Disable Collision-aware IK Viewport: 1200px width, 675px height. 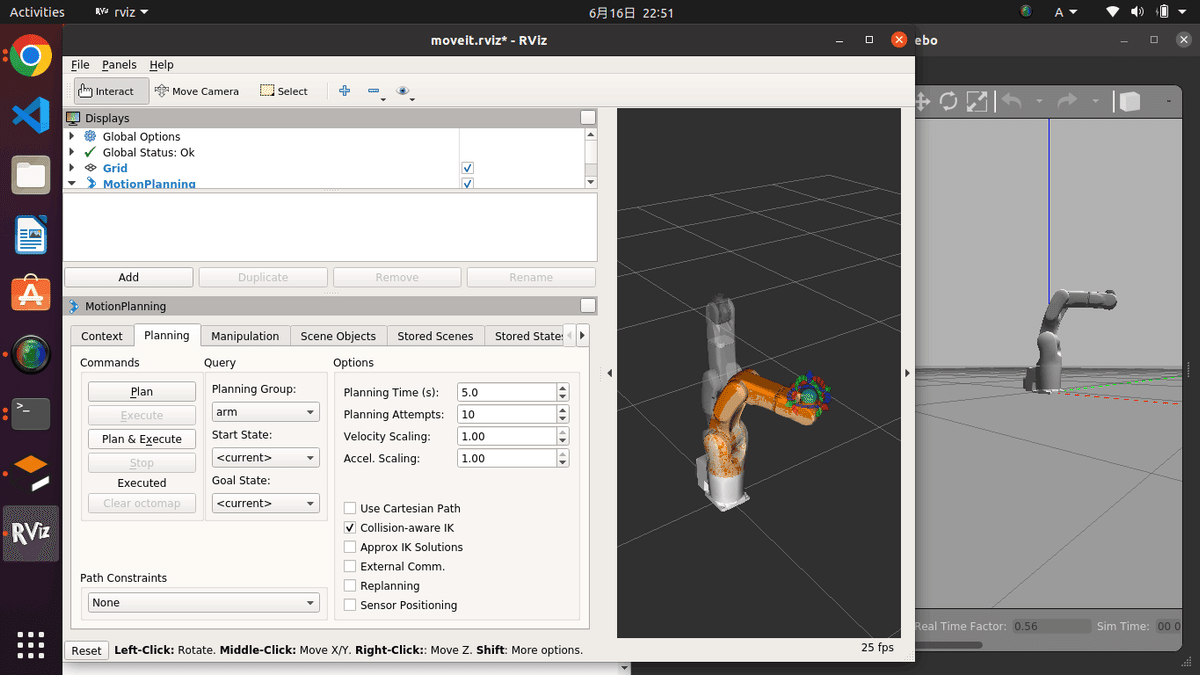pyautogui.click(x=350, y=527)
